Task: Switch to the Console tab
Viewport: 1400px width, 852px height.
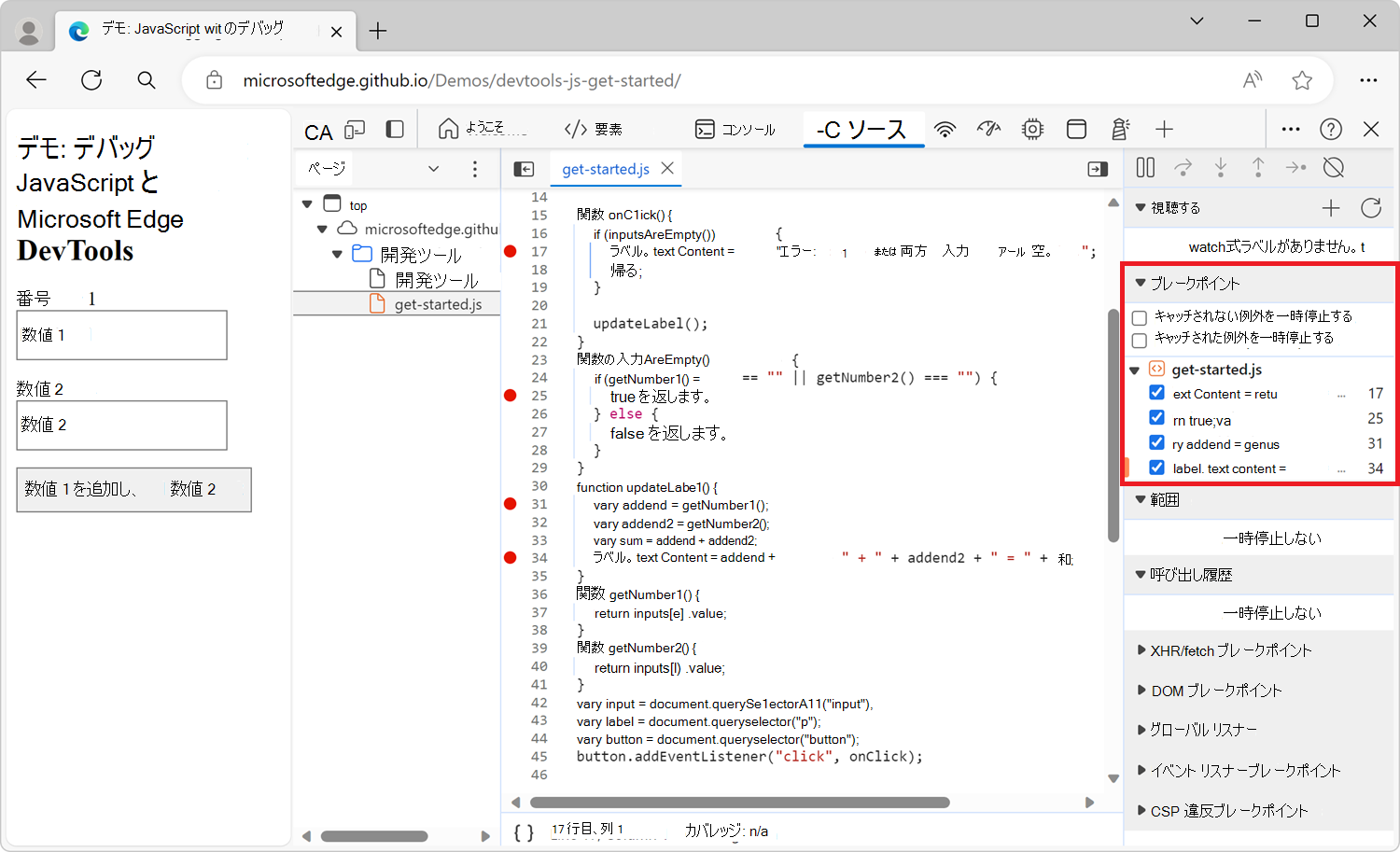Action: point(735,130)
